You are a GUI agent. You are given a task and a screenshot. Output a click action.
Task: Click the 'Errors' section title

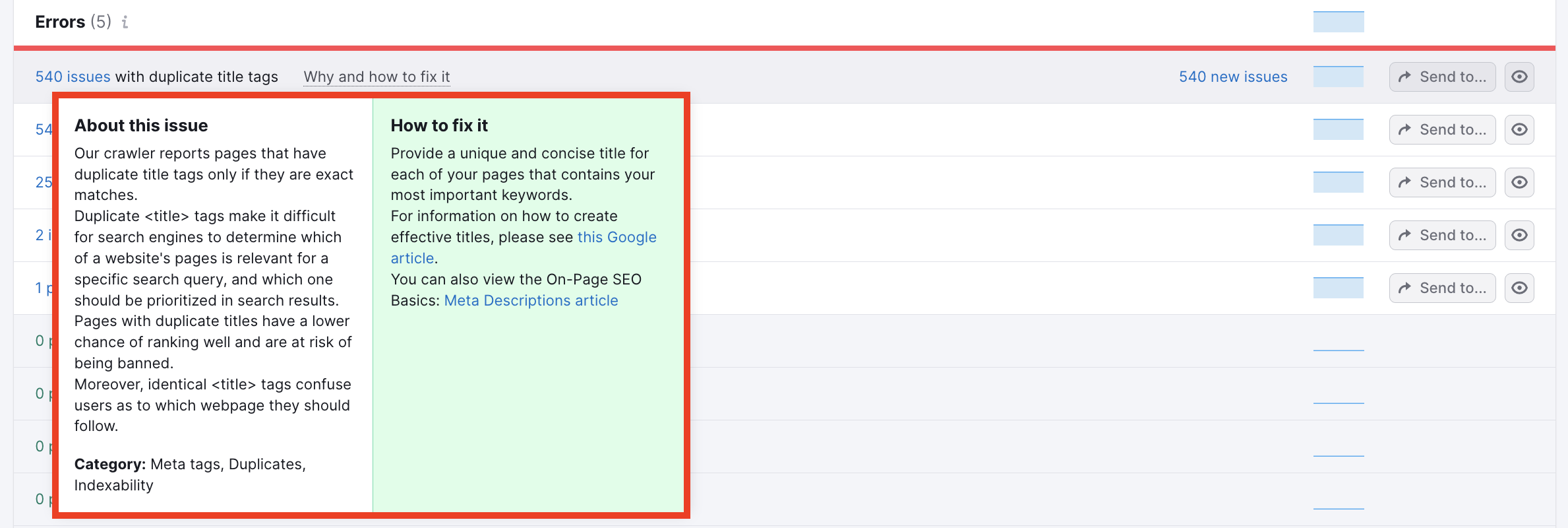(x=60, y=22)
